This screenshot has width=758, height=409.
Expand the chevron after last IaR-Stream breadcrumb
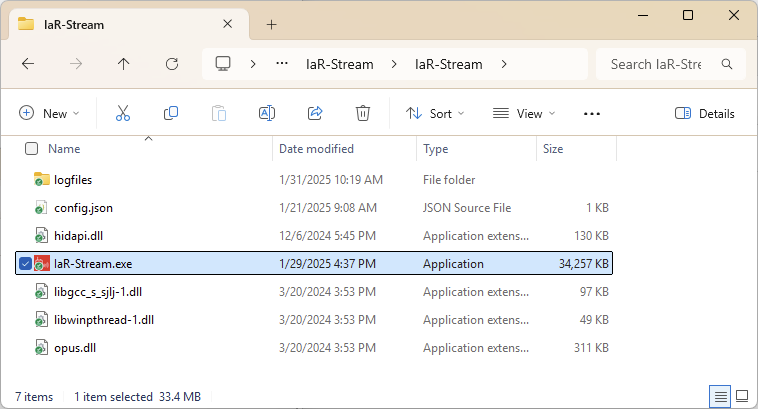504,64
